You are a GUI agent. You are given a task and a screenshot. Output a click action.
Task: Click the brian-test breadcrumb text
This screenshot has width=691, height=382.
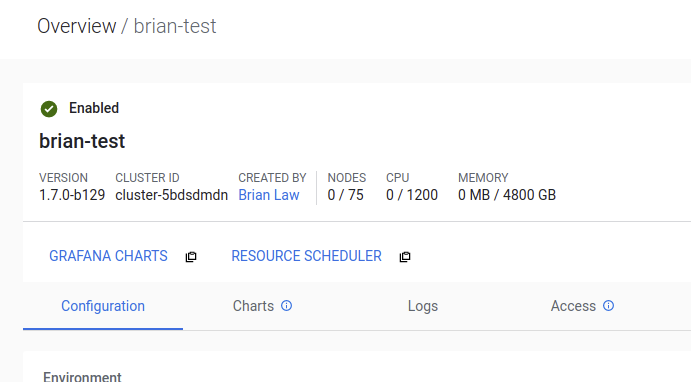point(175,26)
